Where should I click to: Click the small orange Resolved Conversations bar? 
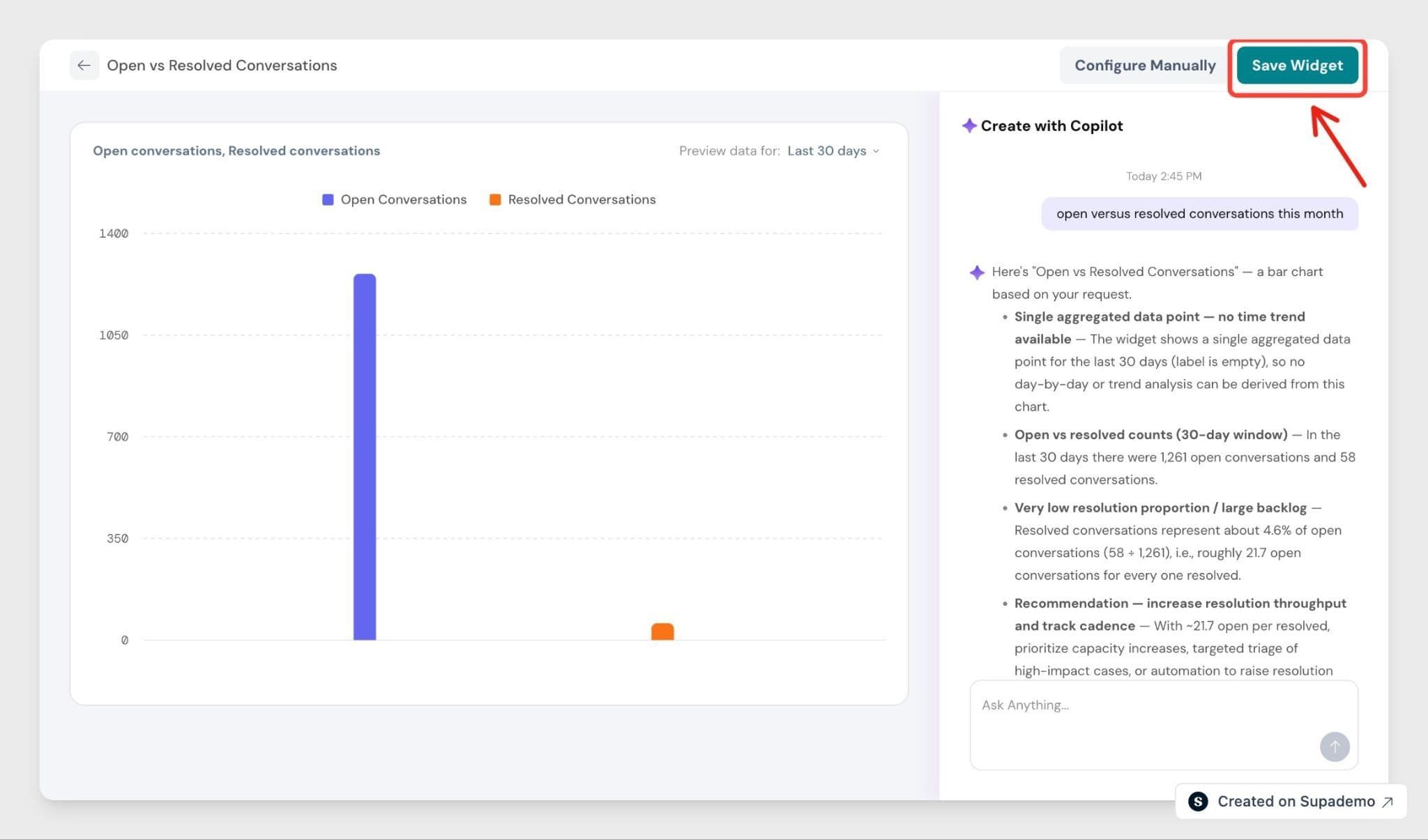(x=662, y=632)
